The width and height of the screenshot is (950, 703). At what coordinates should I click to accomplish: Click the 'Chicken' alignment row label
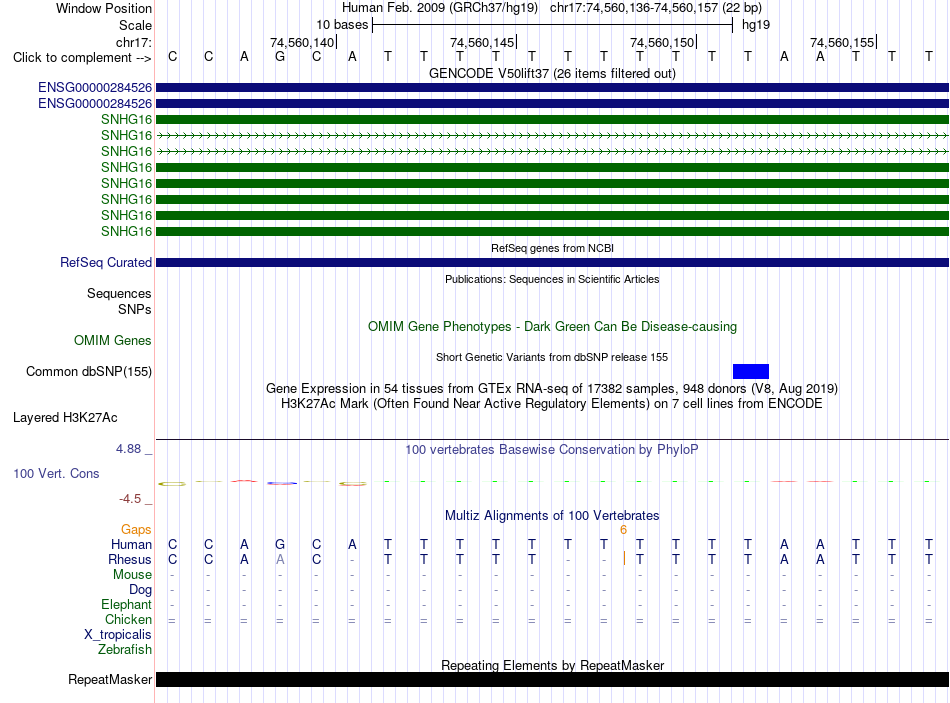pos(128,619)
